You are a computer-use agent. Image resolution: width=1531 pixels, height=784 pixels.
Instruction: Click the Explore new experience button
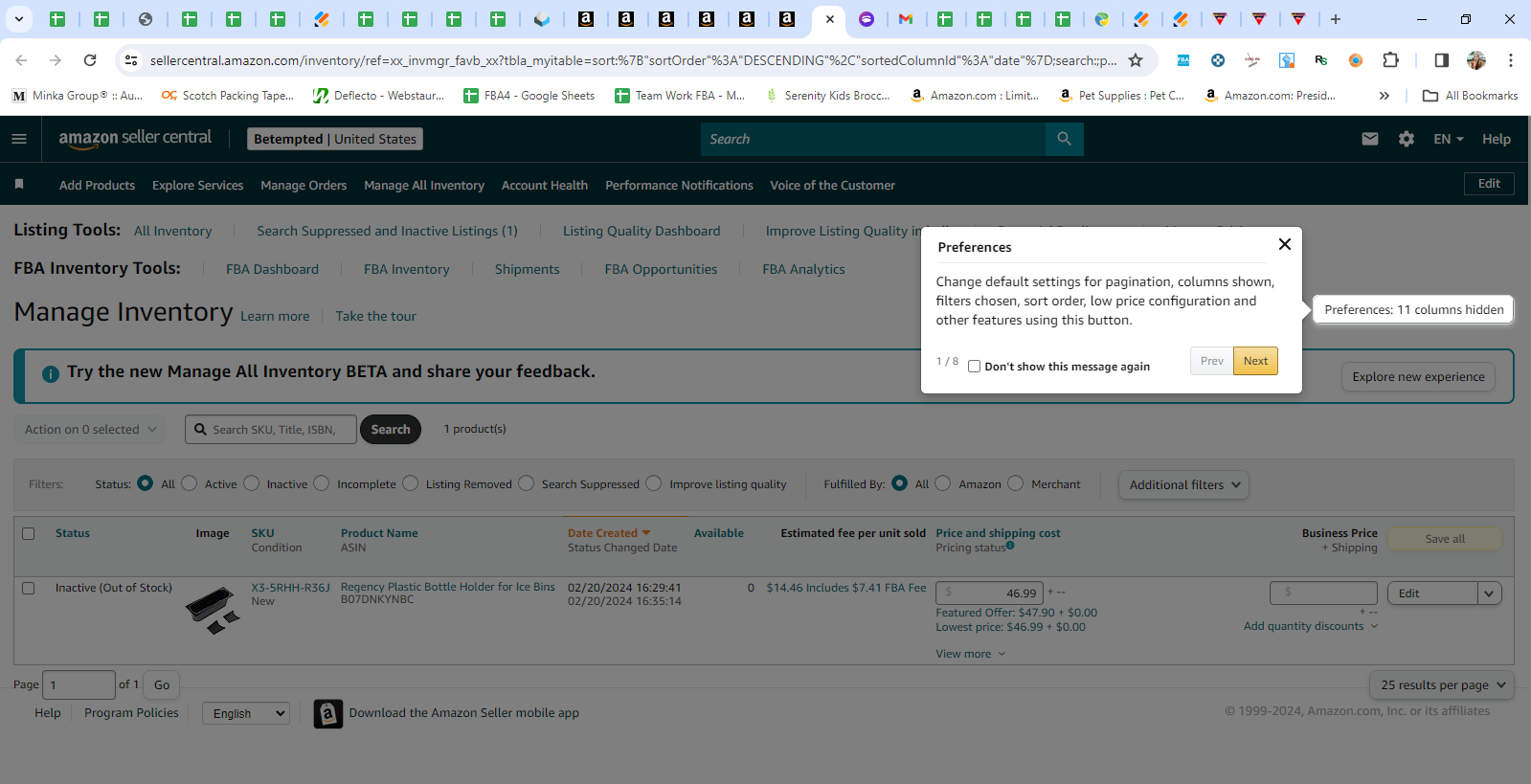click(x=1418, y=376)
